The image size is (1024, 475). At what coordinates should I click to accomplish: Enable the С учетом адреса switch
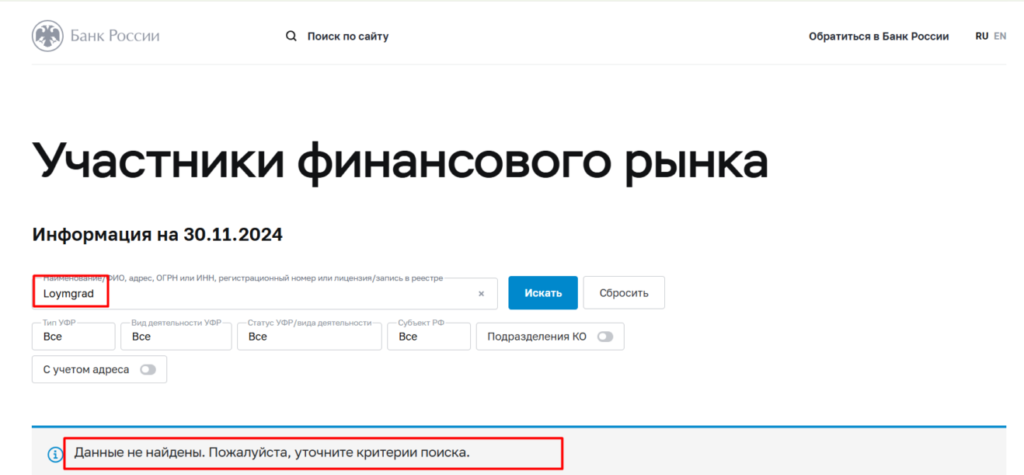[148, 369]
